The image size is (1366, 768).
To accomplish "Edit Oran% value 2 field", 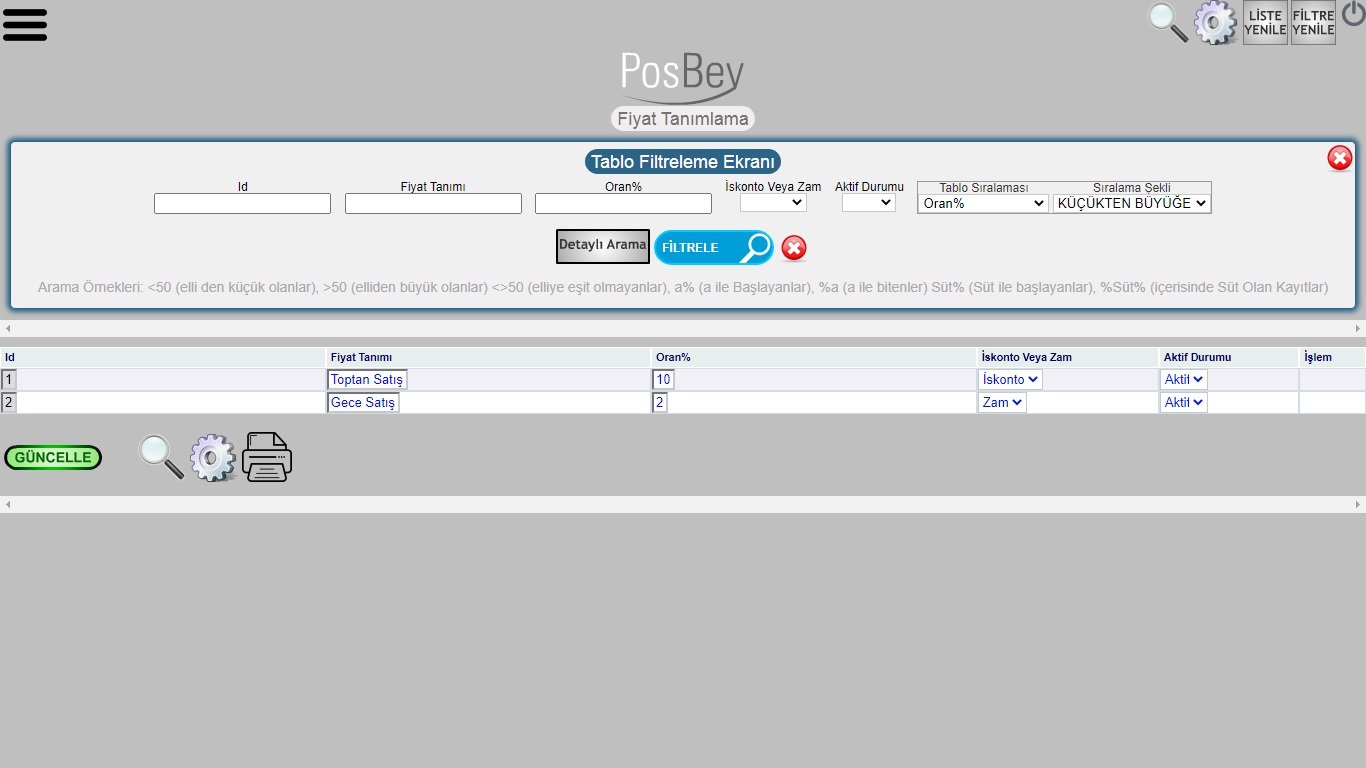I will 660,403.
